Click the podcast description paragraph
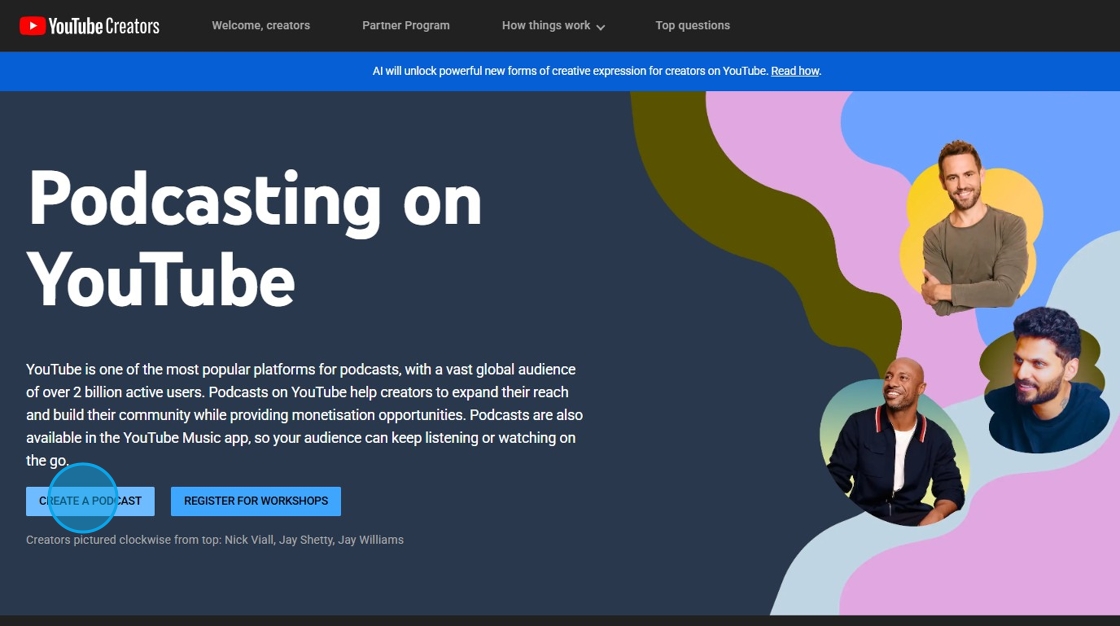The height and width of the screenshot is (626, 1120). (x=304, y=414)
